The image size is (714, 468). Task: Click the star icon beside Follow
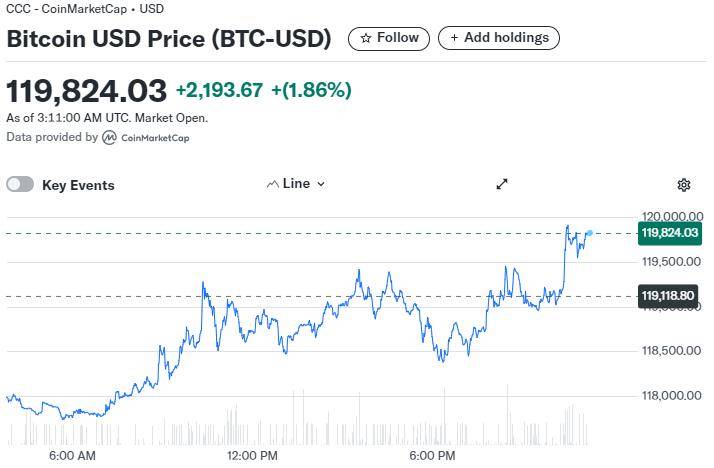tap(366, 38)
